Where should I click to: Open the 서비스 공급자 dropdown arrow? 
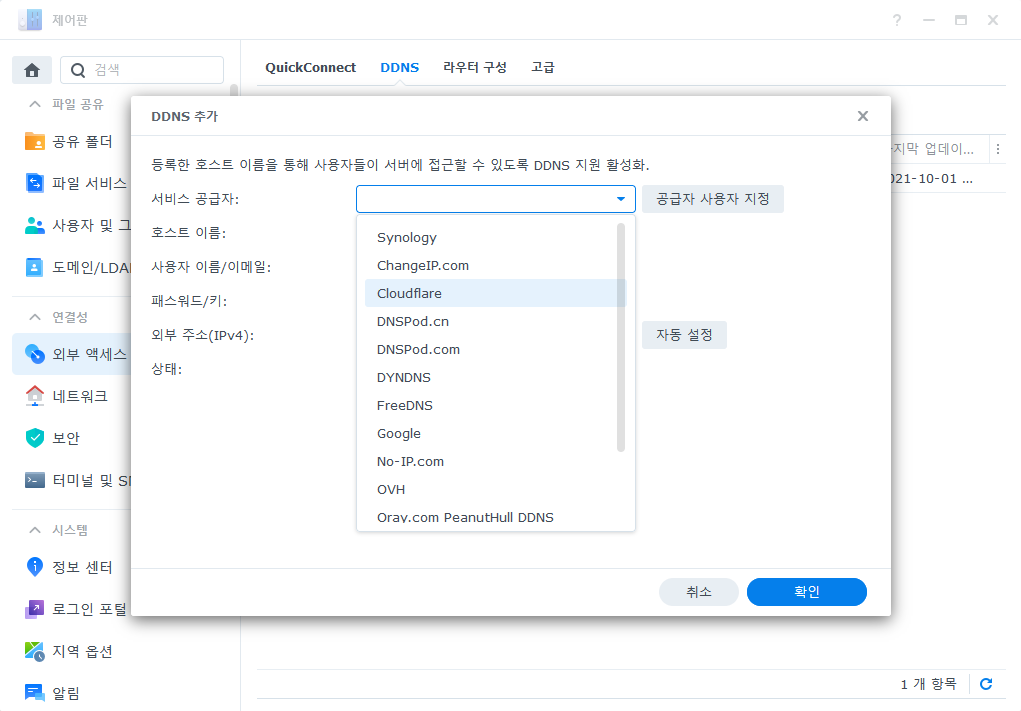[x=621, y=199]
